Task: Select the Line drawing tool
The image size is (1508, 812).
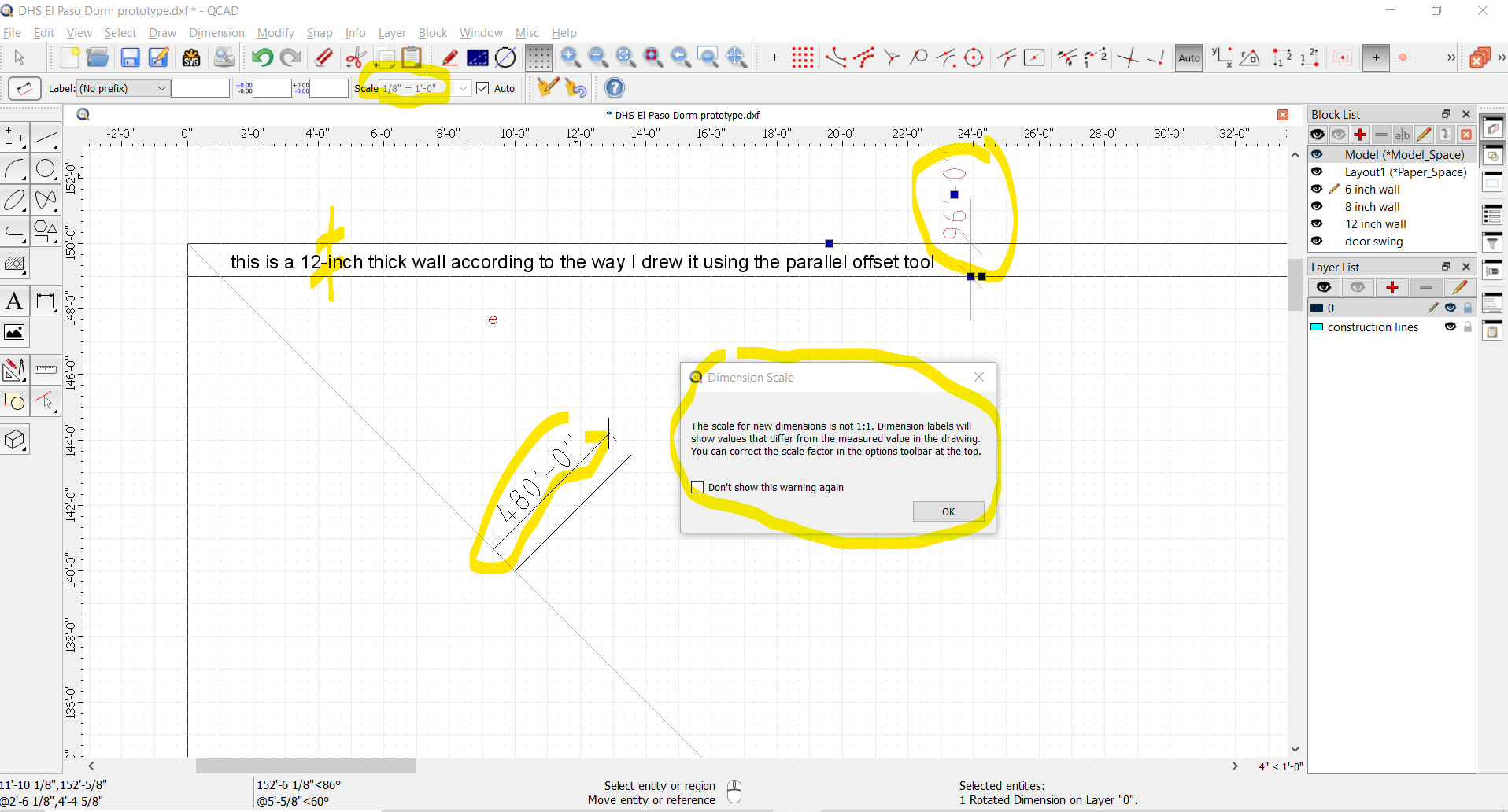Action: coord(46,137)
